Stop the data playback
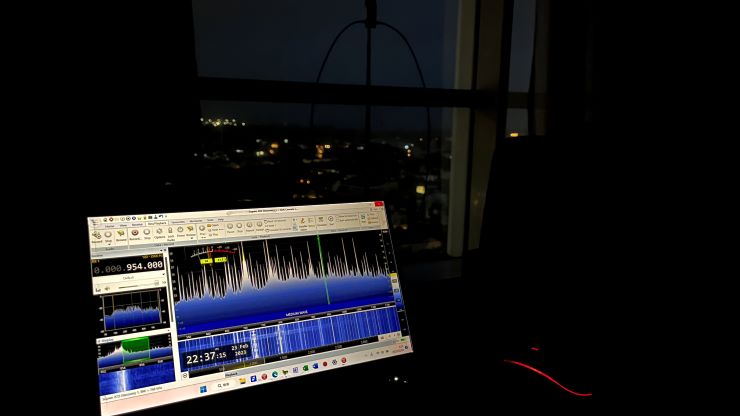 point(239,227)
